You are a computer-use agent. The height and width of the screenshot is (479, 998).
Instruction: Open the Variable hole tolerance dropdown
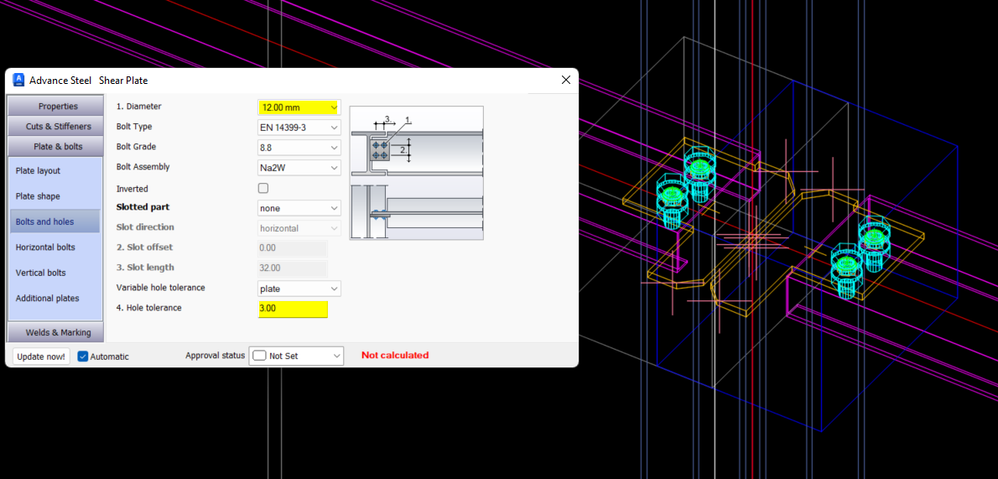(299, 289)
